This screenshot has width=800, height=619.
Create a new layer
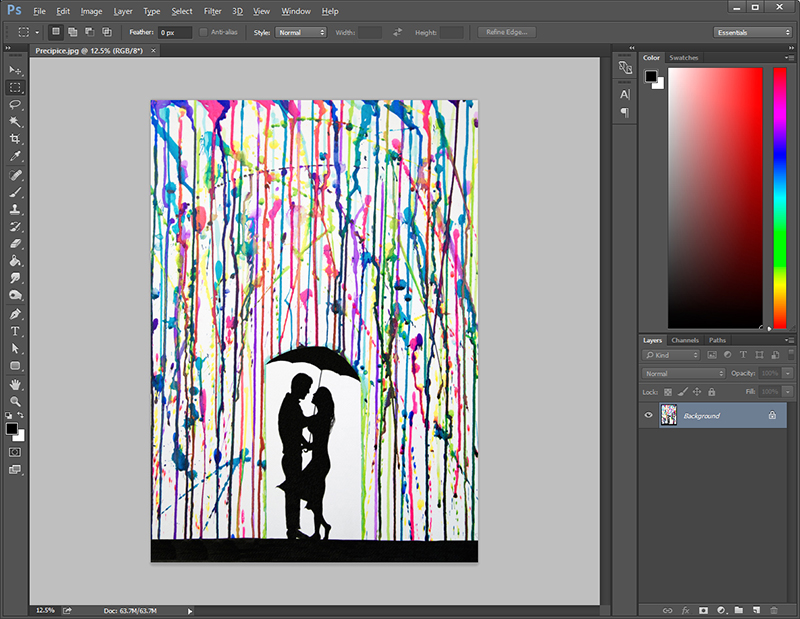756,610
